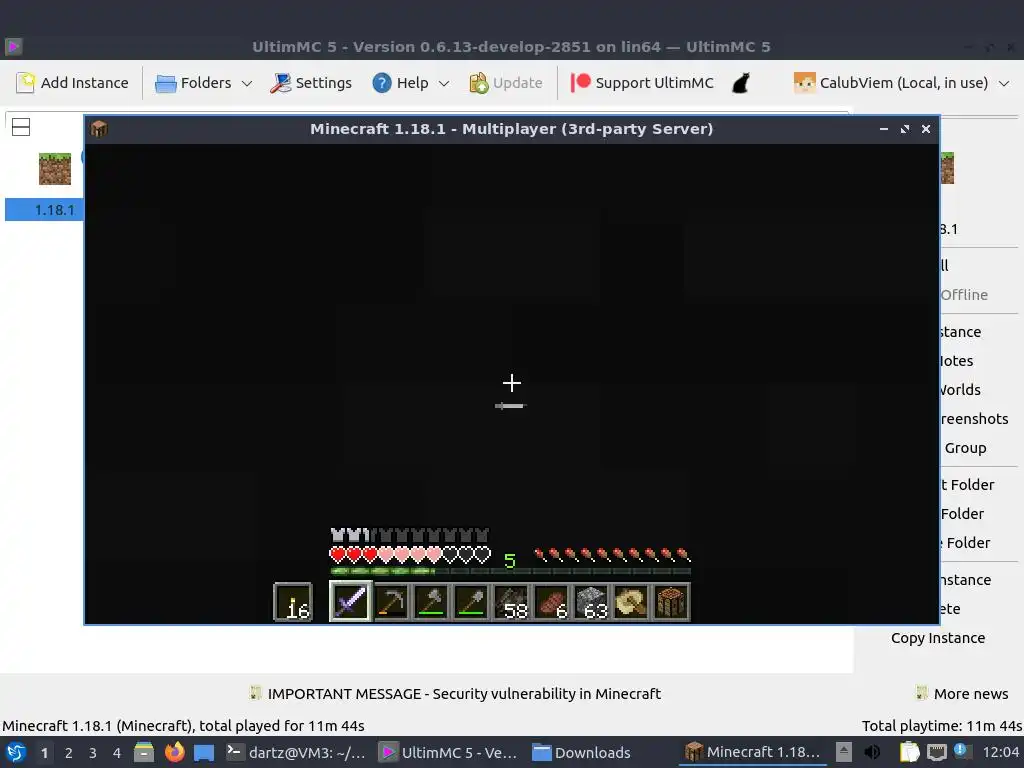The height and width of the screenshot is (768, 1024).
Task: Open the file manager icon on the taskbar
Action: 144,752
